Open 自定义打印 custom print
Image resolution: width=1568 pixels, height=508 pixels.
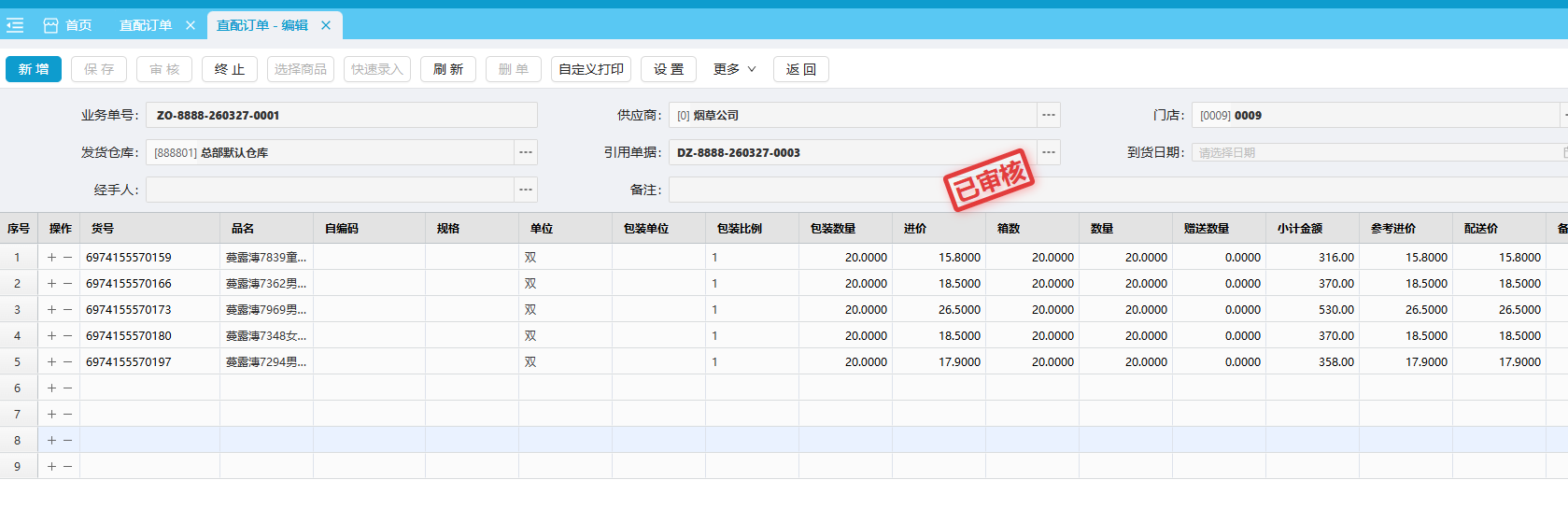click(x=591, y=69)
